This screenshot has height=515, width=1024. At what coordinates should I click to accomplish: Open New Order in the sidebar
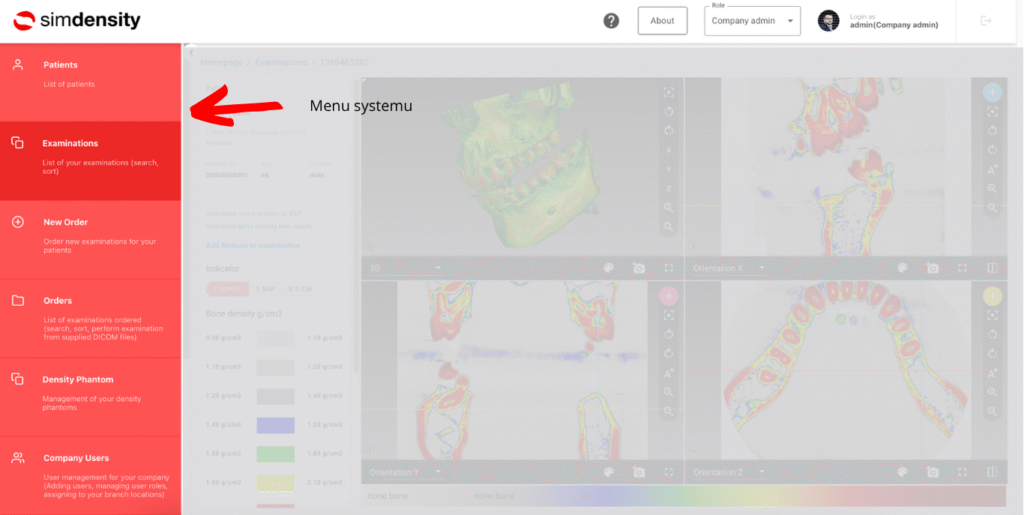tap(90, 235)
